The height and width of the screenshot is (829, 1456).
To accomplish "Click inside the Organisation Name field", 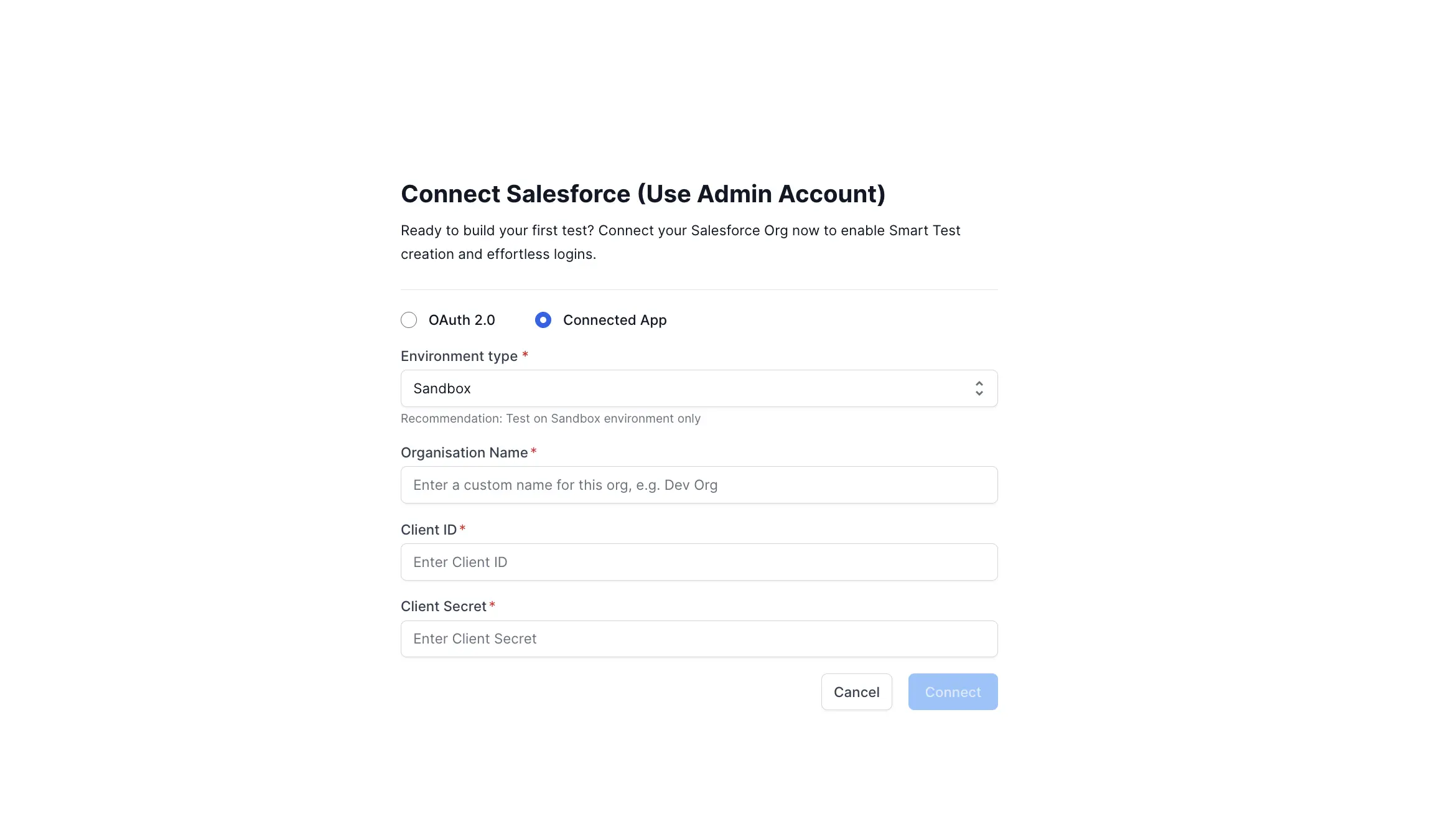I will tap(699, 484).
